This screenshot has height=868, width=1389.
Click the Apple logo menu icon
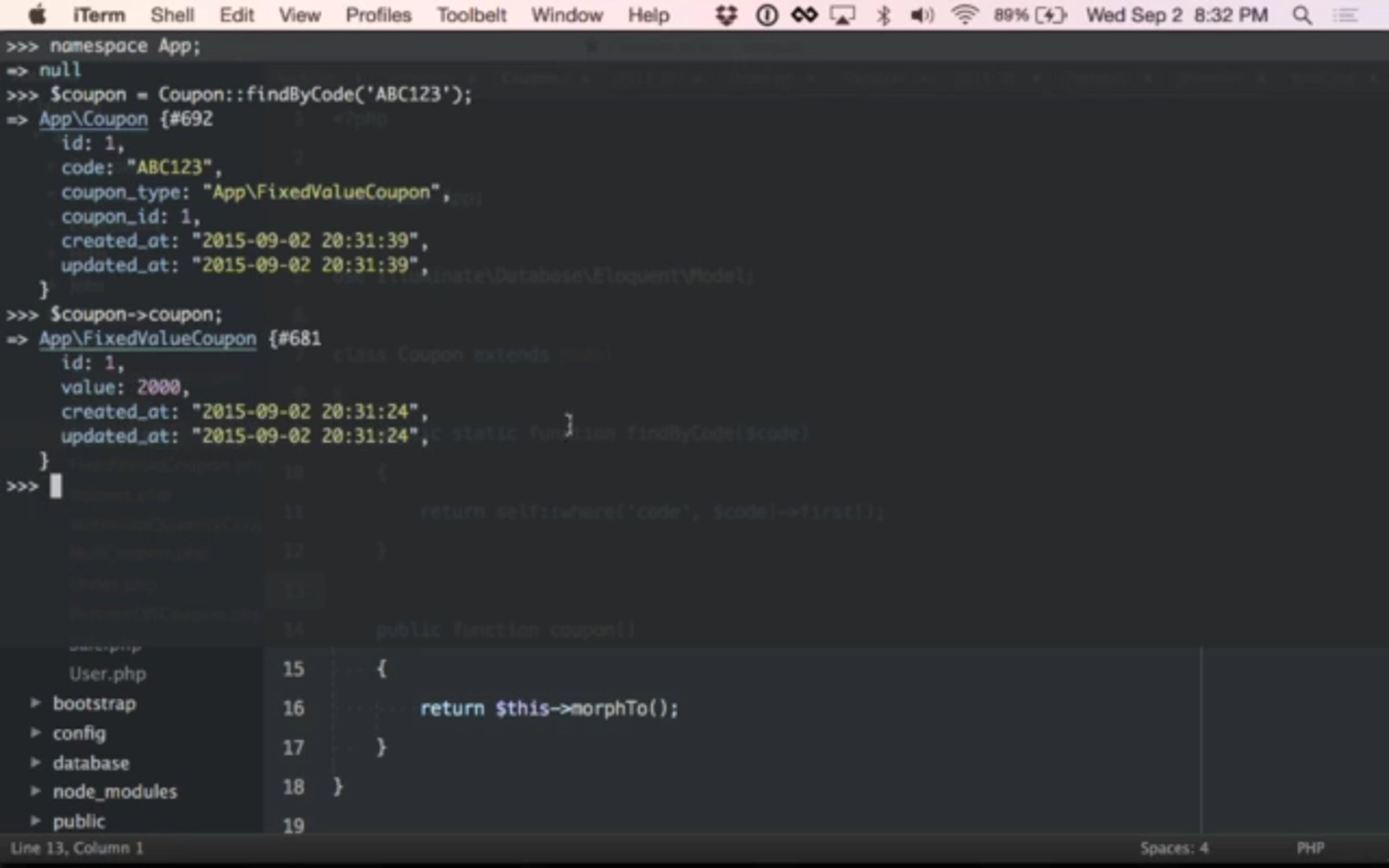pos(38,15)
